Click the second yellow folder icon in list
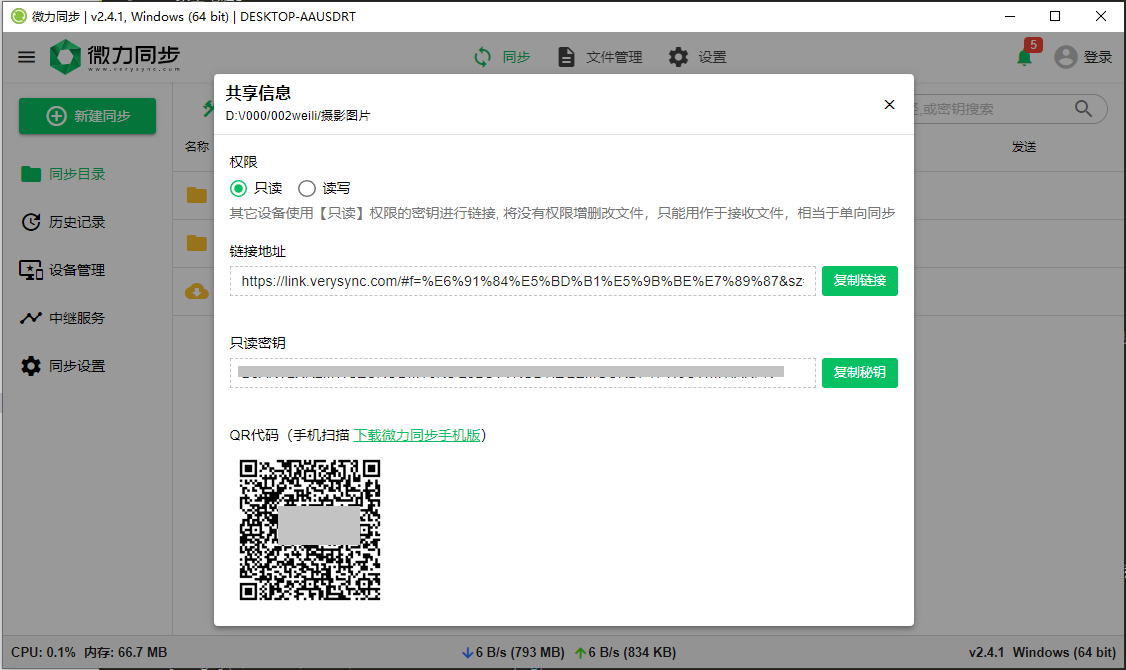Viewport: 1126px width, 670px height. coord(197,243)
